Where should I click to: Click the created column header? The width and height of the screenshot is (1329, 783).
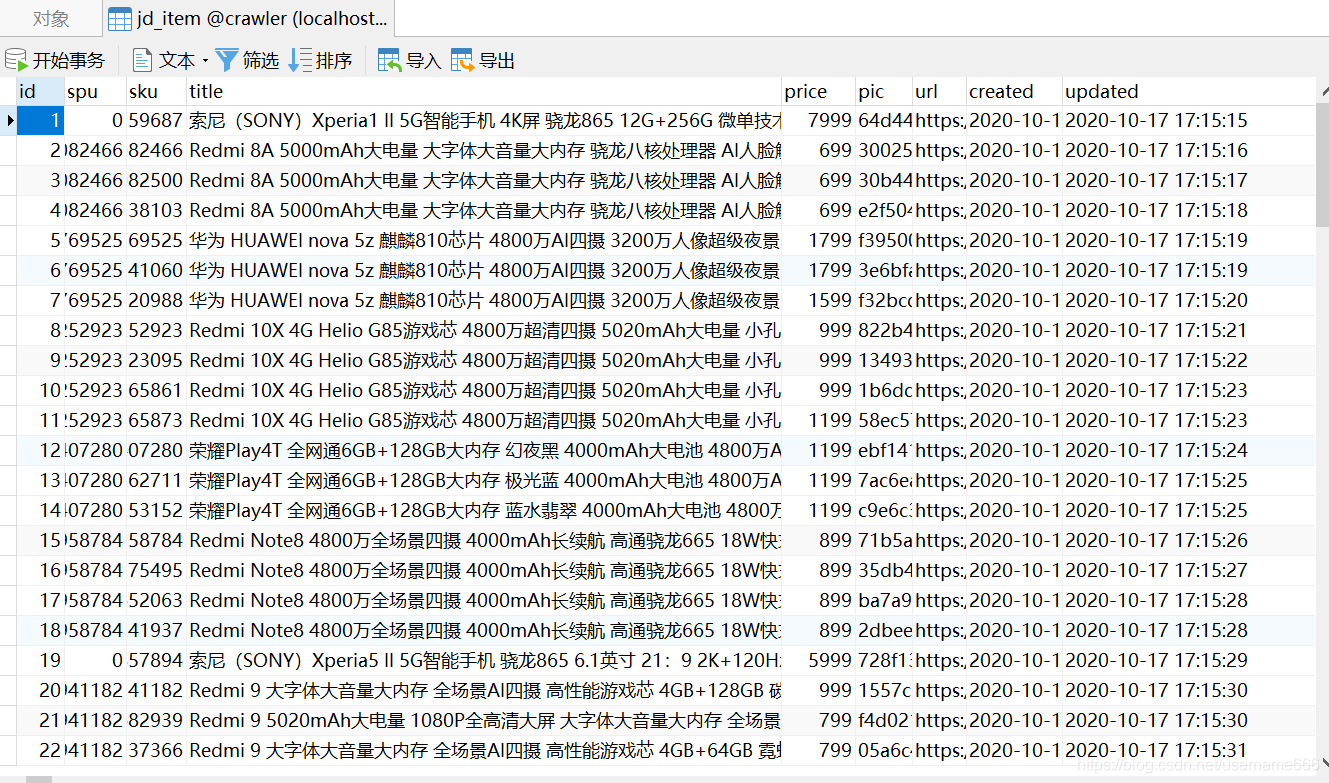[x=1014, y=91]
